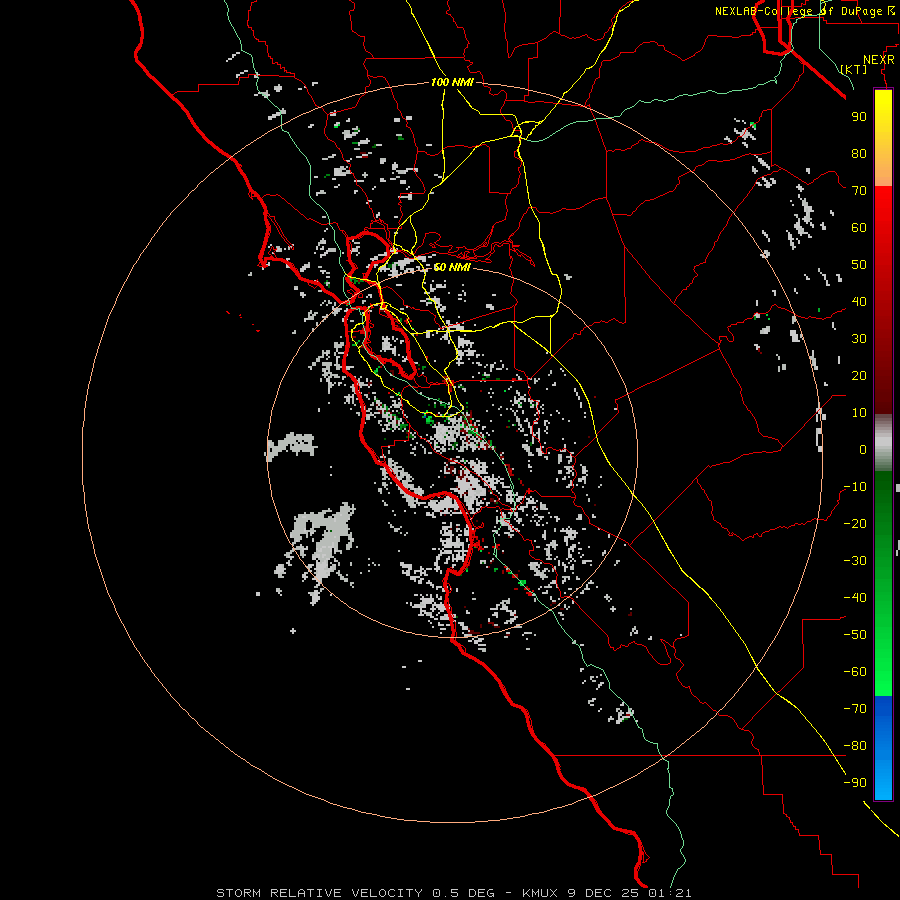This screenshot has height=900, width=900.
Task: Click the 9 DEC 25 date text
Action: click(604, 893)
